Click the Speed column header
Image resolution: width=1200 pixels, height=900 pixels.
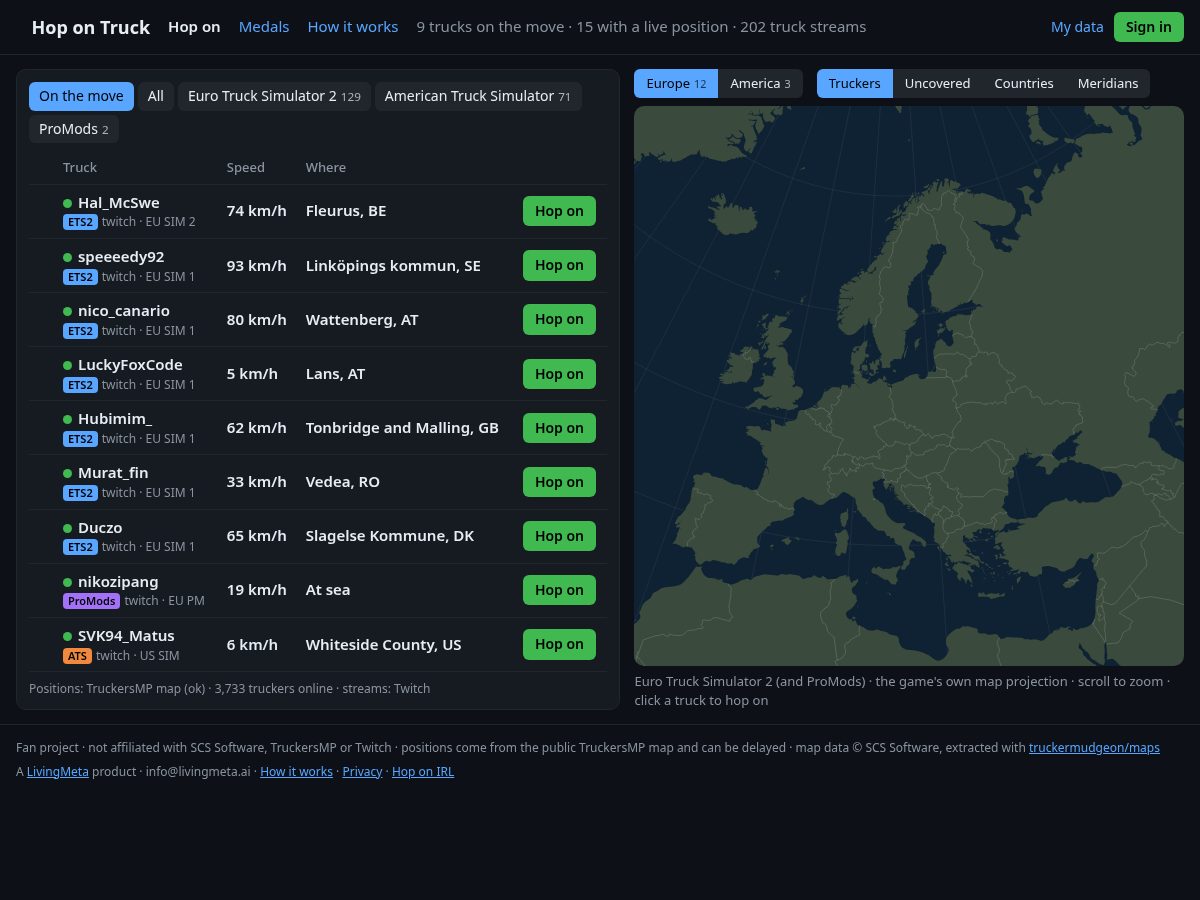pyautogui.click(x=246, y=167)
